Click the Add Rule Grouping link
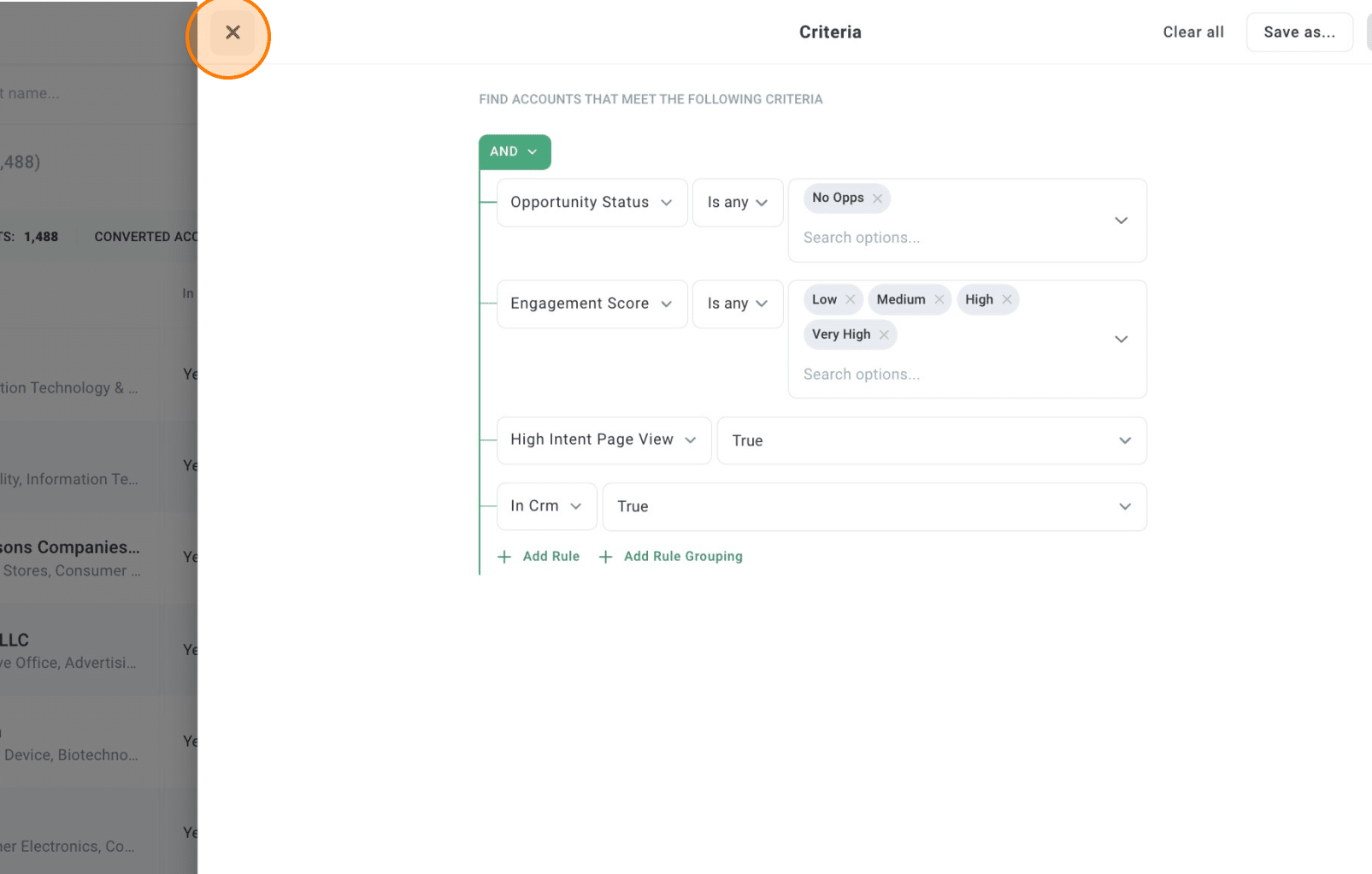This screenshot has width=1372, height=874. pyautogui.click(x=683, y=557)
